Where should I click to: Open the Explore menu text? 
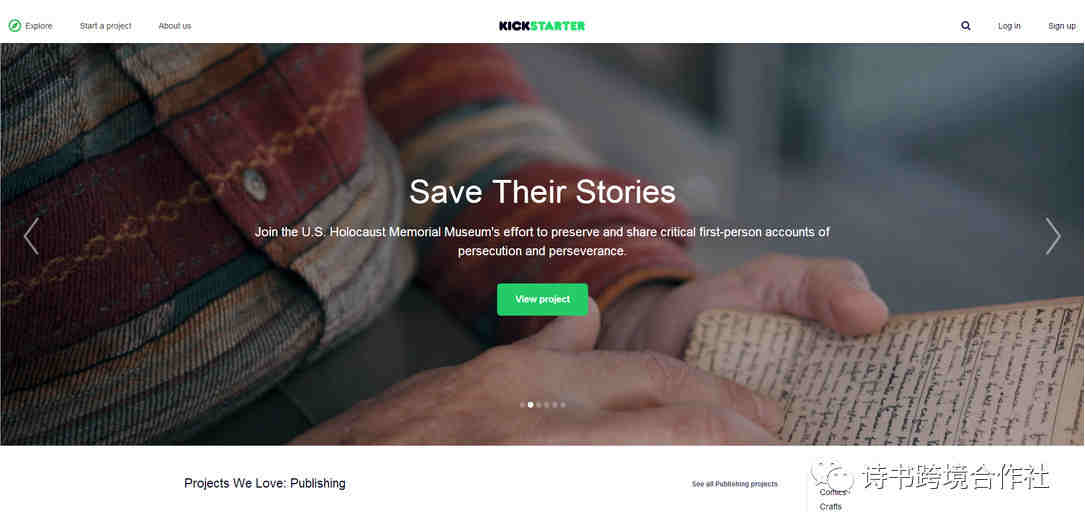pyautogui.click(x=39, y=26)
